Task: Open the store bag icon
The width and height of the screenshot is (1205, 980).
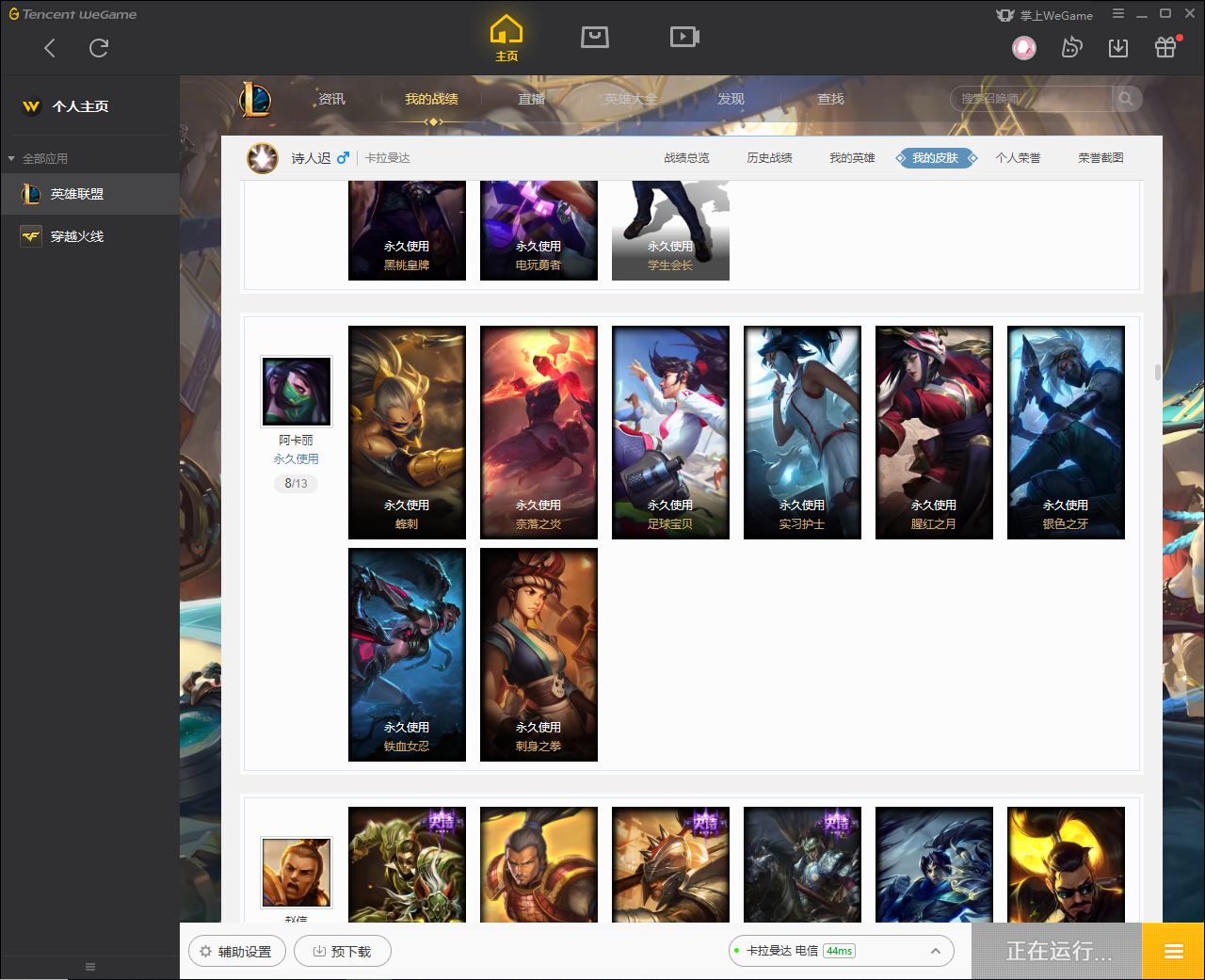Action: click(595, 37)
